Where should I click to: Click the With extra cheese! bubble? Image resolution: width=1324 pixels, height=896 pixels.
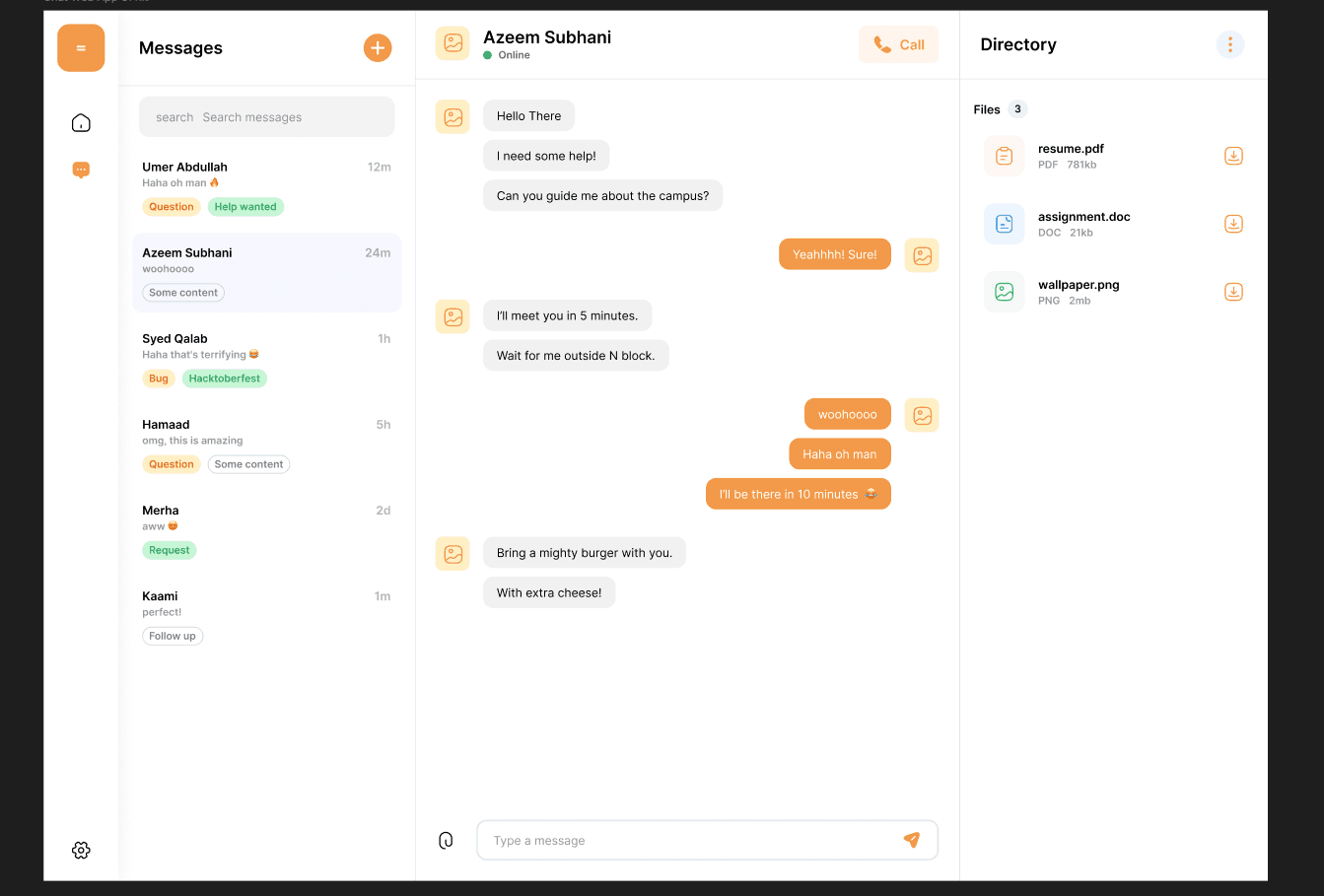click(549, 592)
